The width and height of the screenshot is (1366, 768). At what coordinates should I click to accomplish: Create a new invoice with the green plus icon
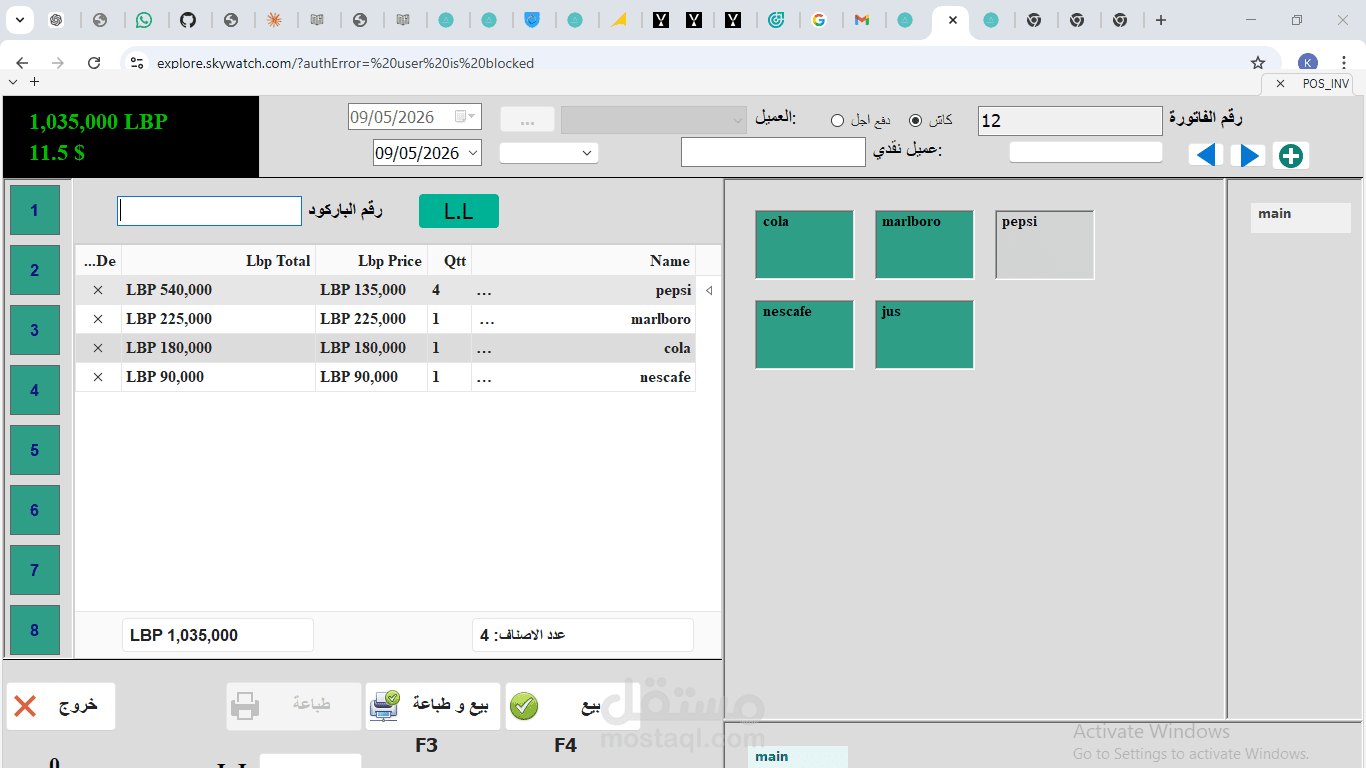tap(1291, 155)
